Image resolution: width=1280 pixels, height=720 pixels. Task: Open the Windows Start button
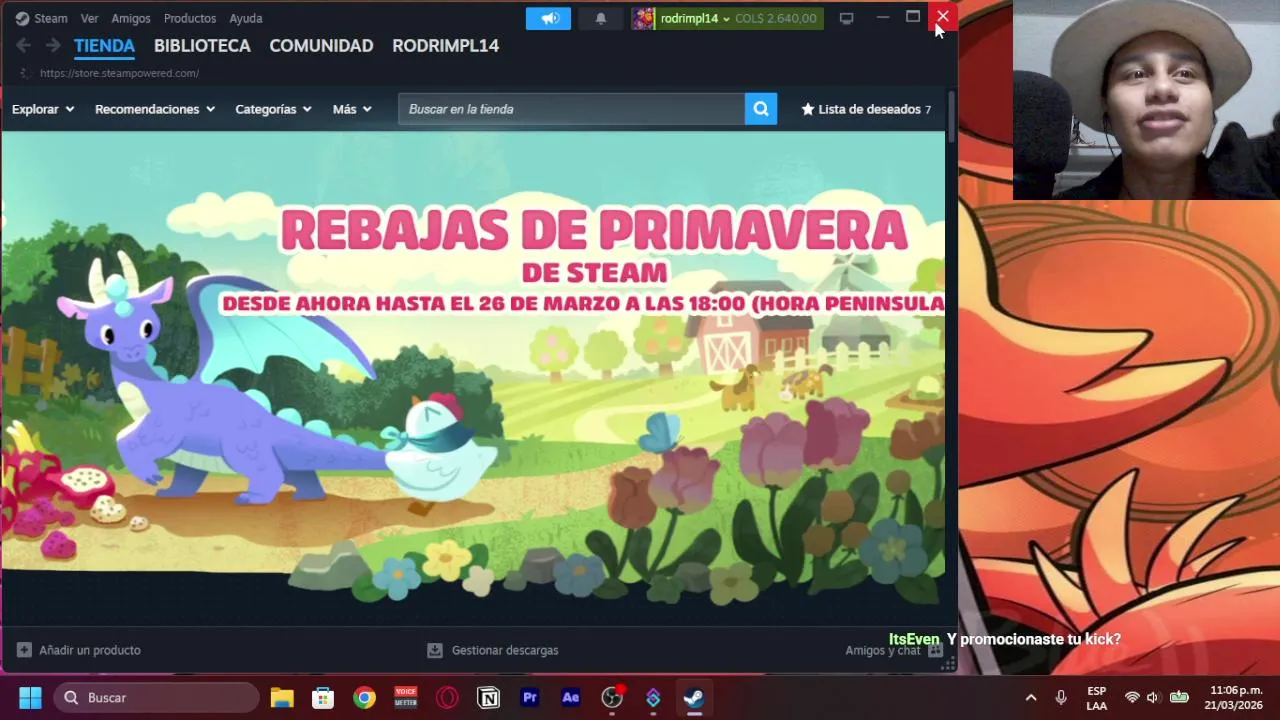[30, 697]
